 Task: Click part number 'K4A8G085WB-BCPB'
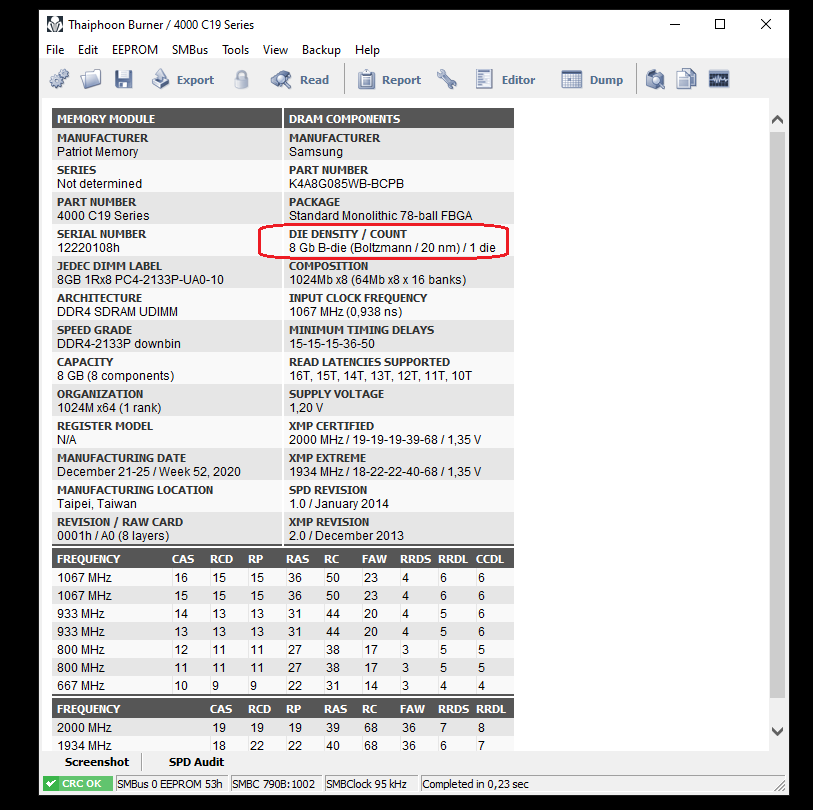[346, 184]
